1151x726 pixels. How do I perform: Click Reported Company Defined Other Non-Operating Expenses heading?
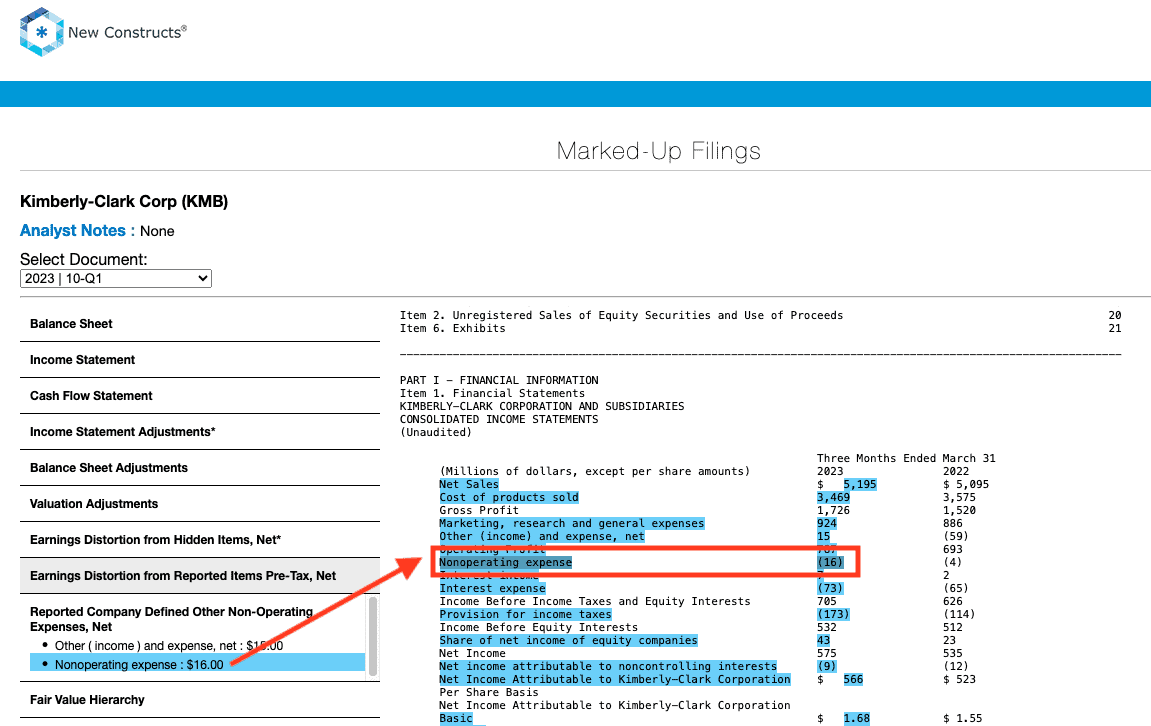pyautogui.click(x=171, y=619)
